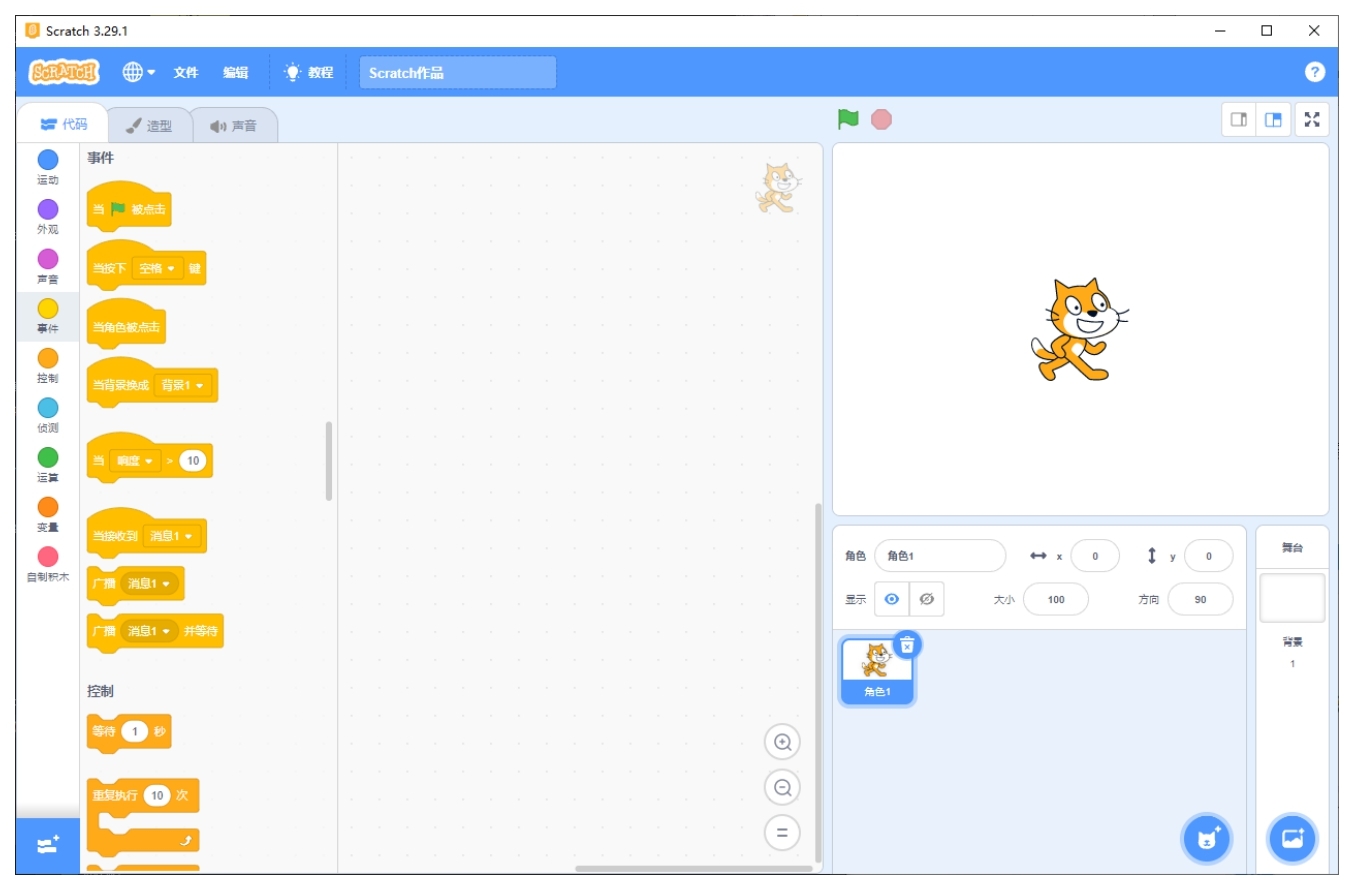Reset workspace zoom with equals icon
Image resolution: width=1355 pixels, height=889 pixels.
(x=783, y=832)
